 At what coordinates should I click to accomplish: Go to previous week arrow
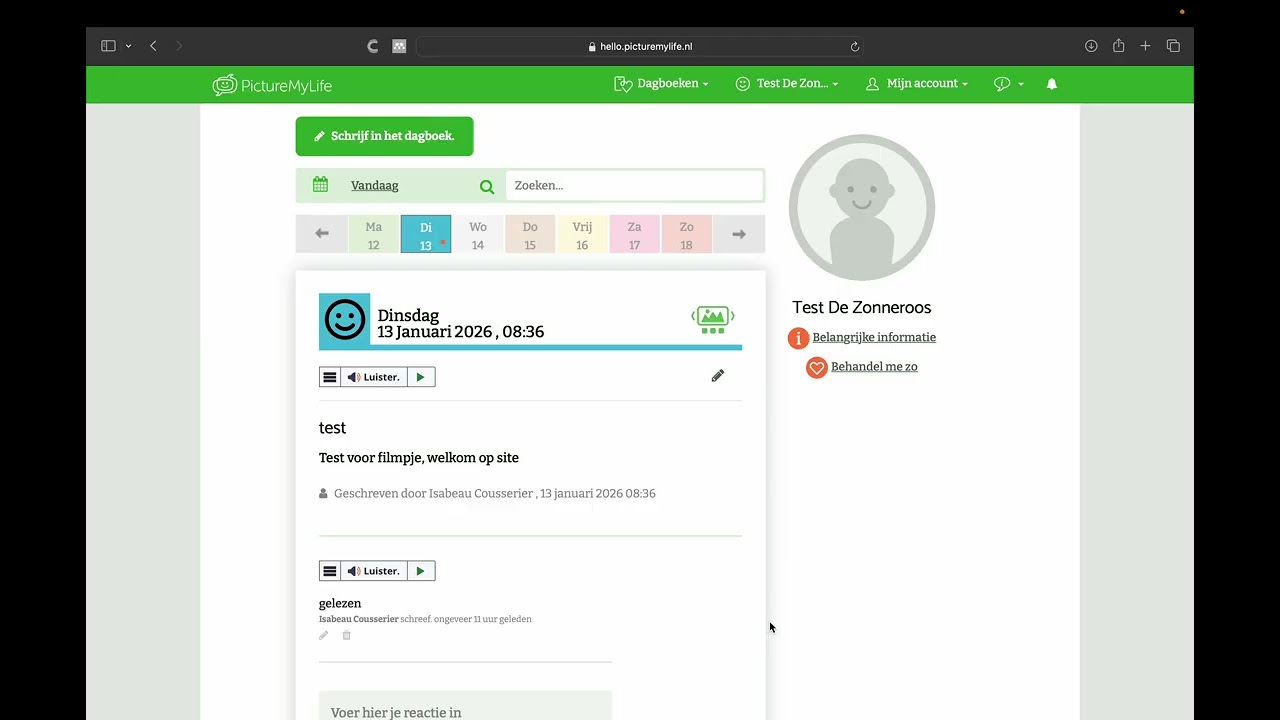[x=322, y=234]
